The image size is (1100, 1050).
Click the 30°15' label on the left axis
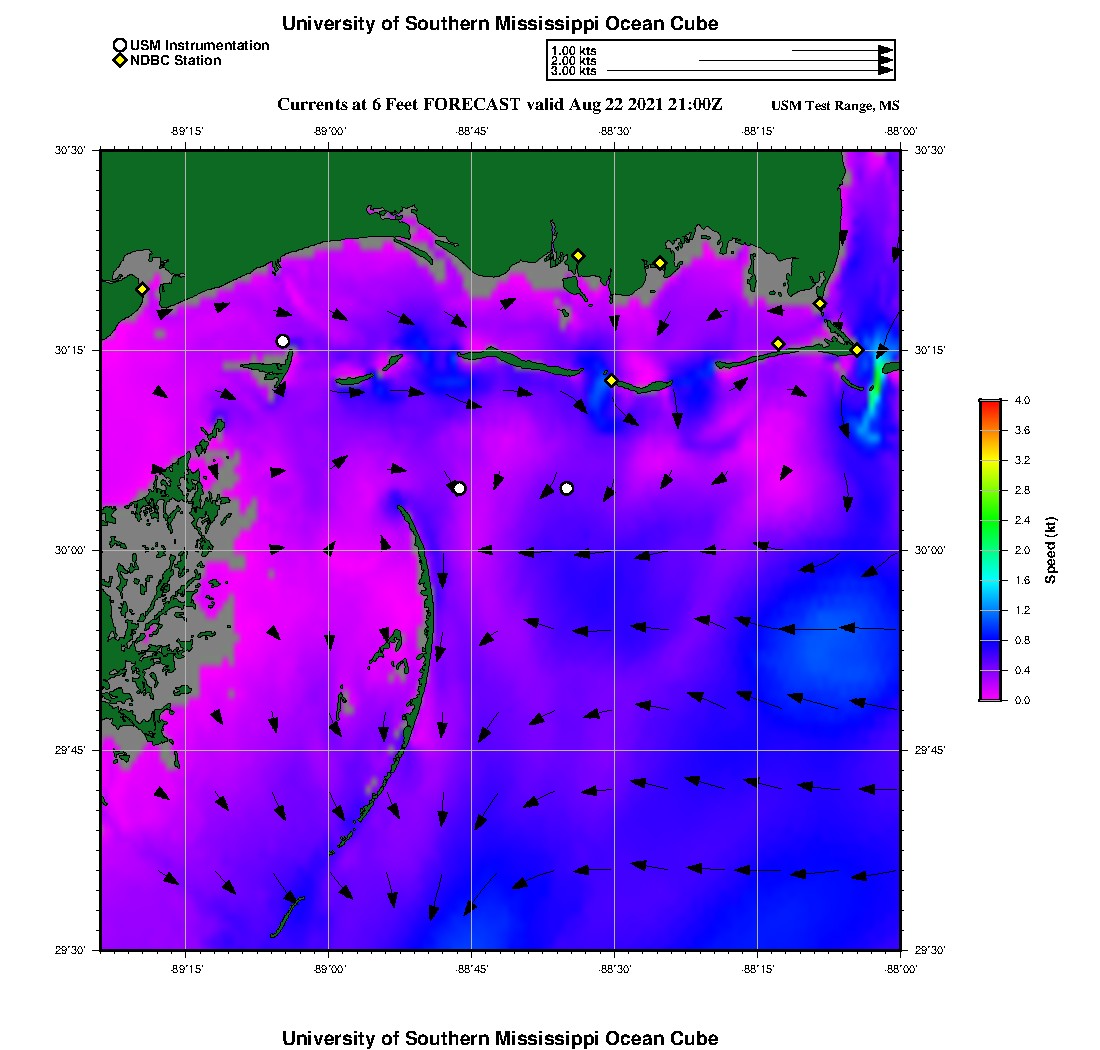click(76, 351)
